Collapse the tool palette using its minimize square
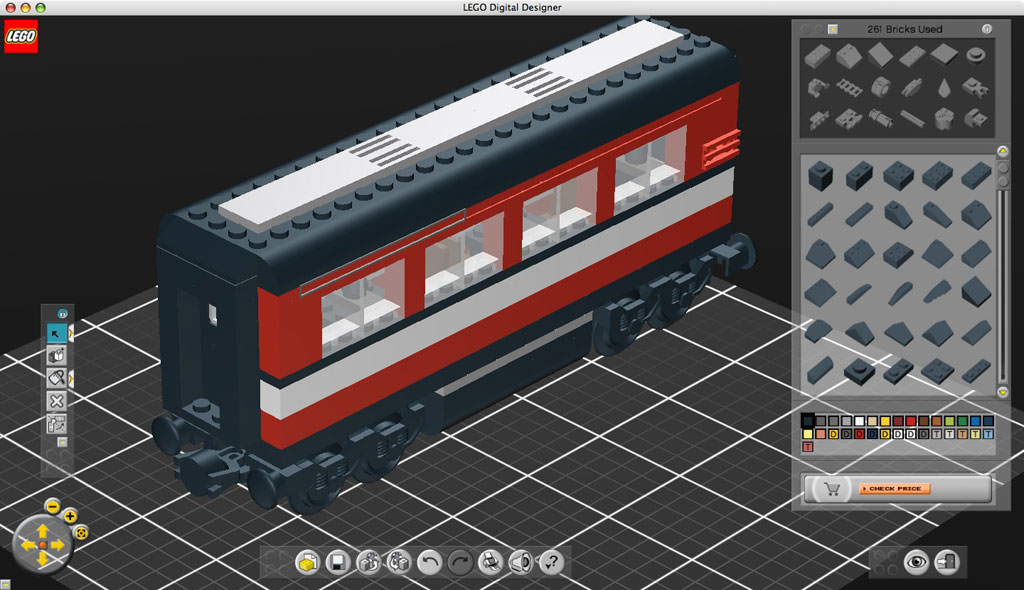This screenshot has height=590, width=1024. 61,442
